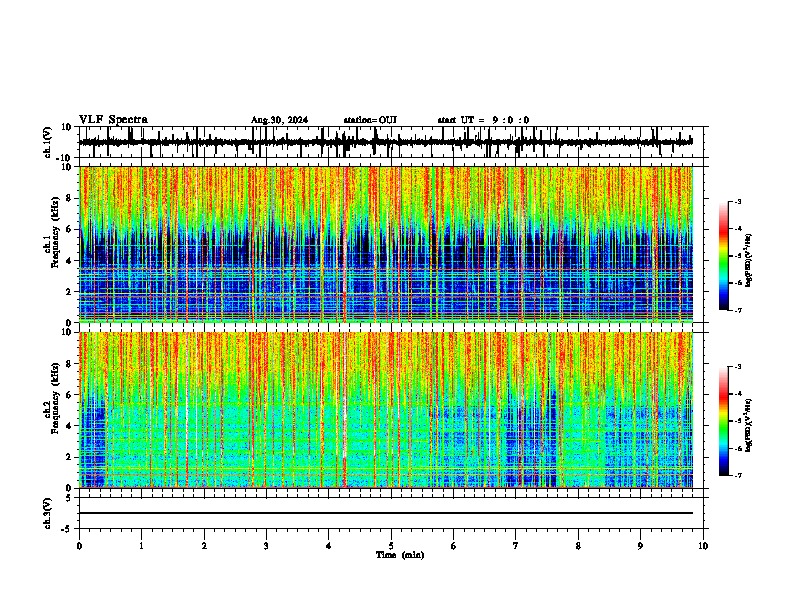Click the ch.1 color scale bar

(x=724, y=256)
